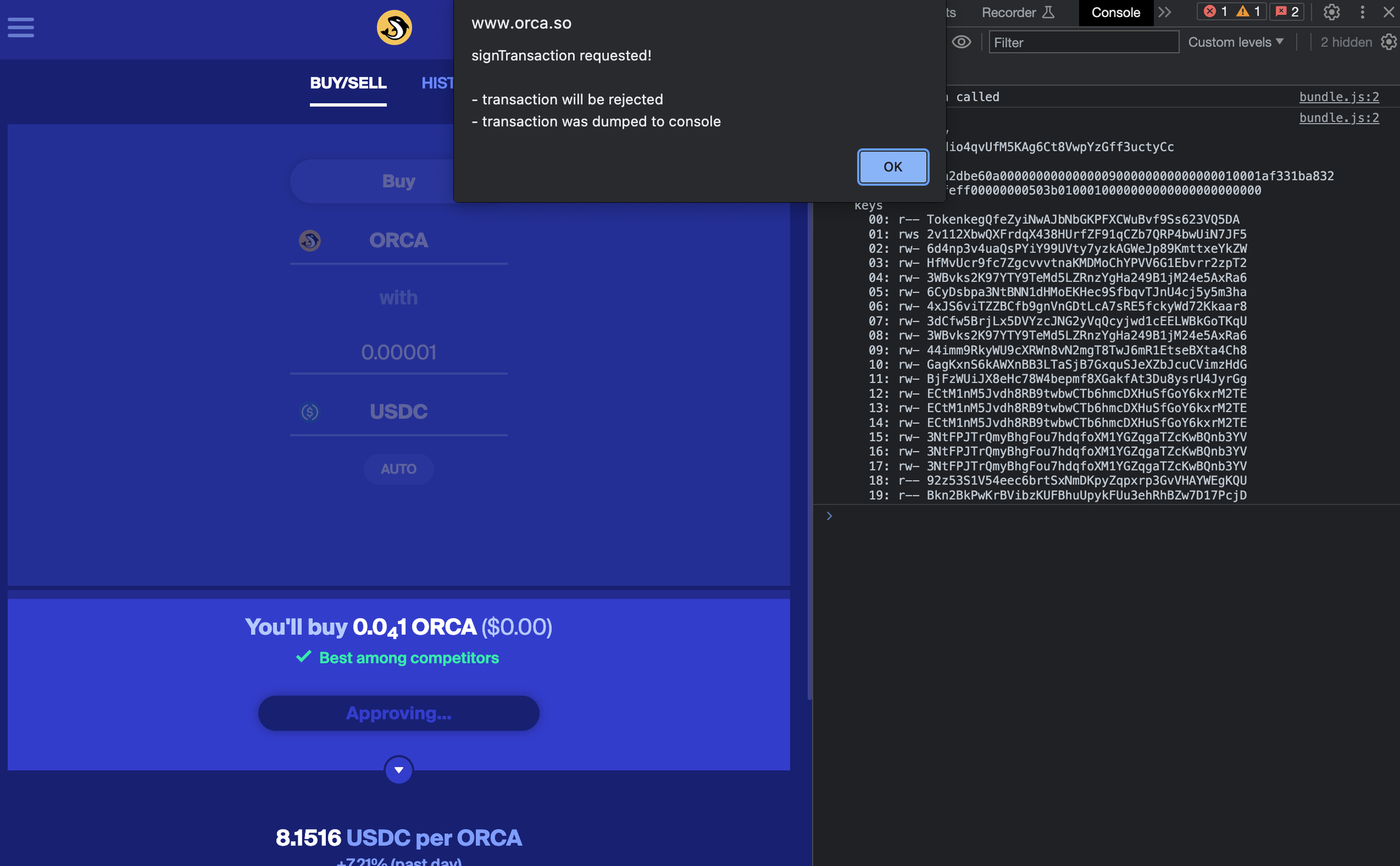This screenshot has width=1400, height=866.
Task: Open console settings gear icon
Action: click(x=1388, y=42)
